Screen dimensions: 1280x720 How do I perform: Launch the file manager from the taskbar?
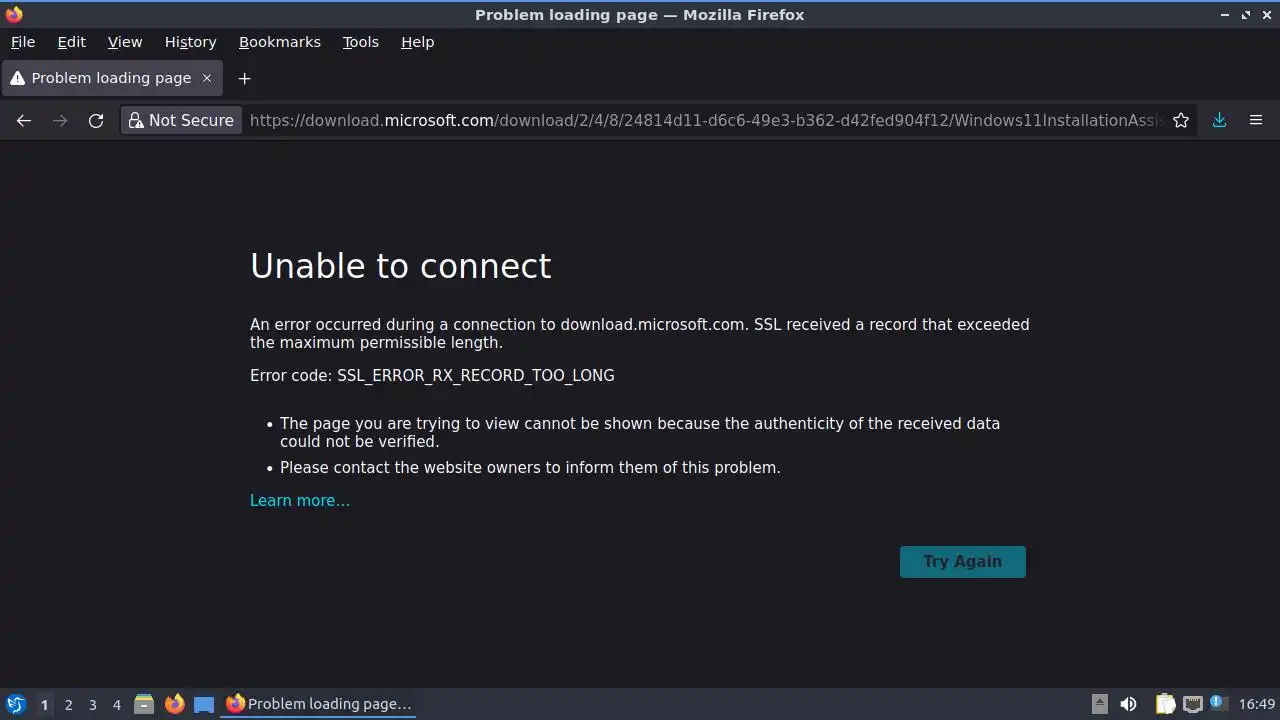(144, 704)
